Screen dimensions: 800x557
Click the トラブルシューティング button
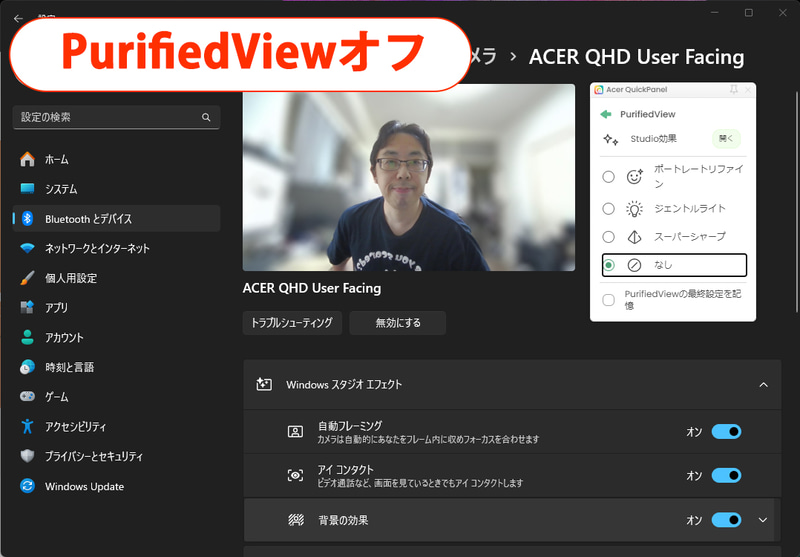292,323
